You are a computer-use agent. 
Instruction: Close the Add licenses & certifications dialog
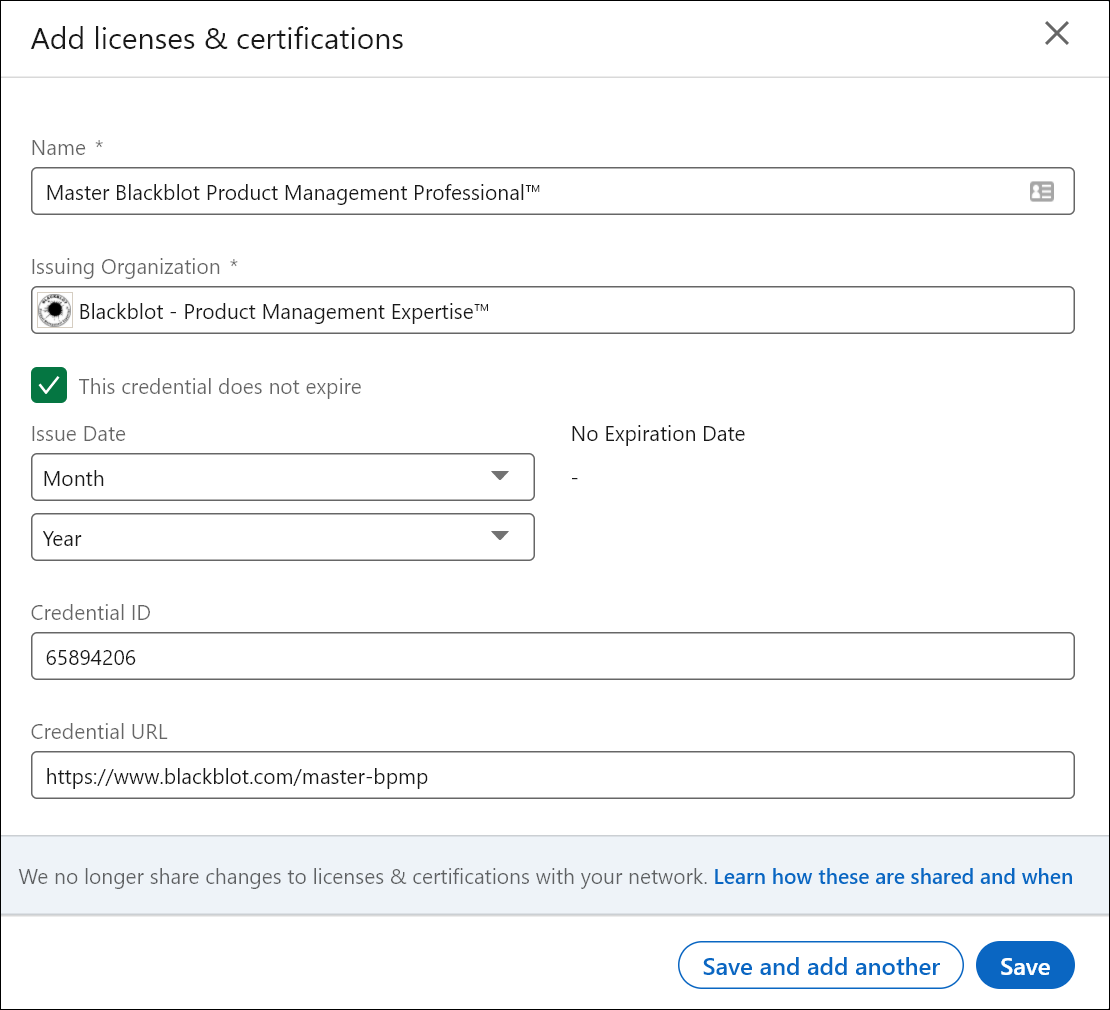pos(1056,33)
